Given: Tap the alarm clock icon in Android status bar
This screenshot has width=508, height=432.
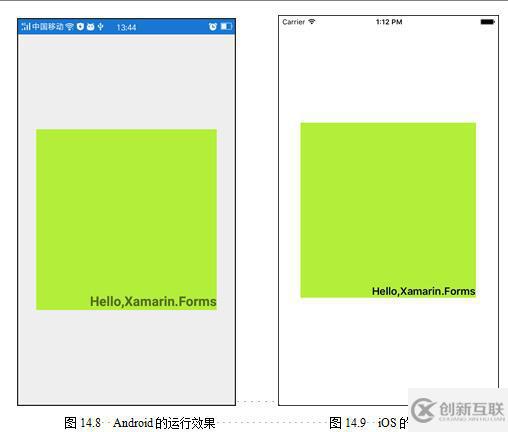Looking at the screenshot, I should [213, 26].
